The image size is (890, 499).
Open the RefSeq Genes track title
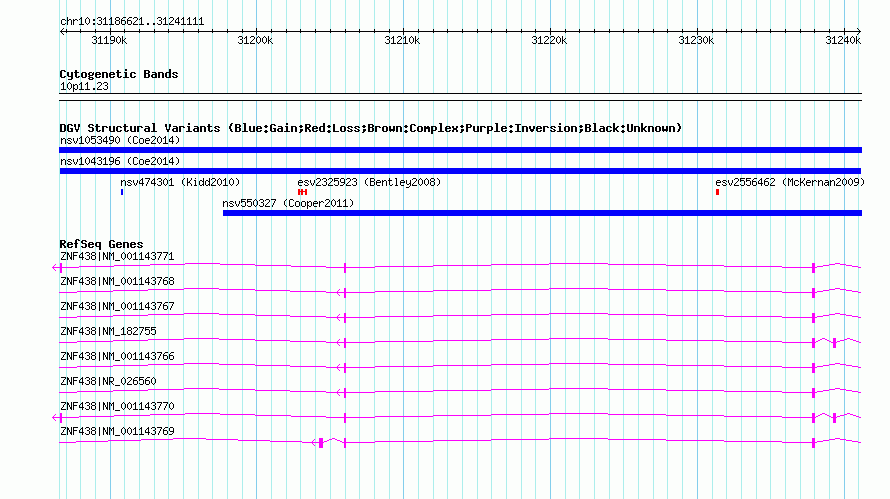click(101, 244)
